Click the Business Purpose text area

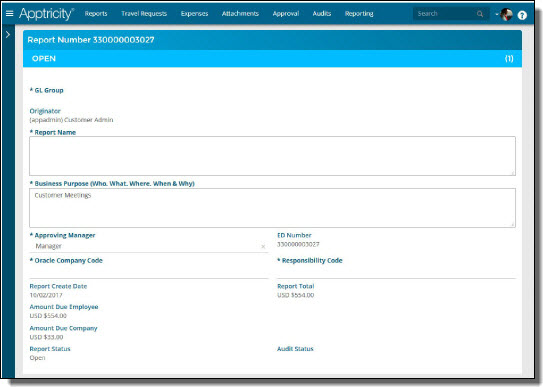pos(273,208)
